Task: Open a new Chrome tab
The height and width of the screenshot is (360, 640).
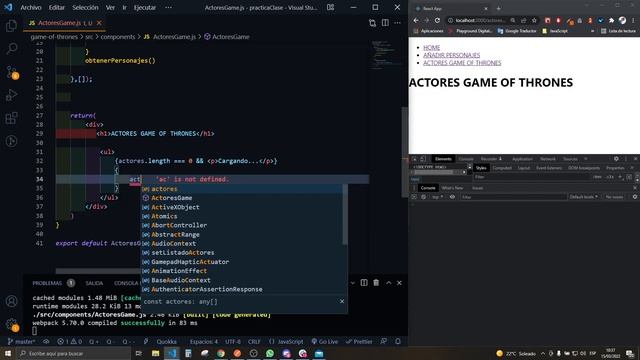Action: pyautogui.click(x=498, y=8)
